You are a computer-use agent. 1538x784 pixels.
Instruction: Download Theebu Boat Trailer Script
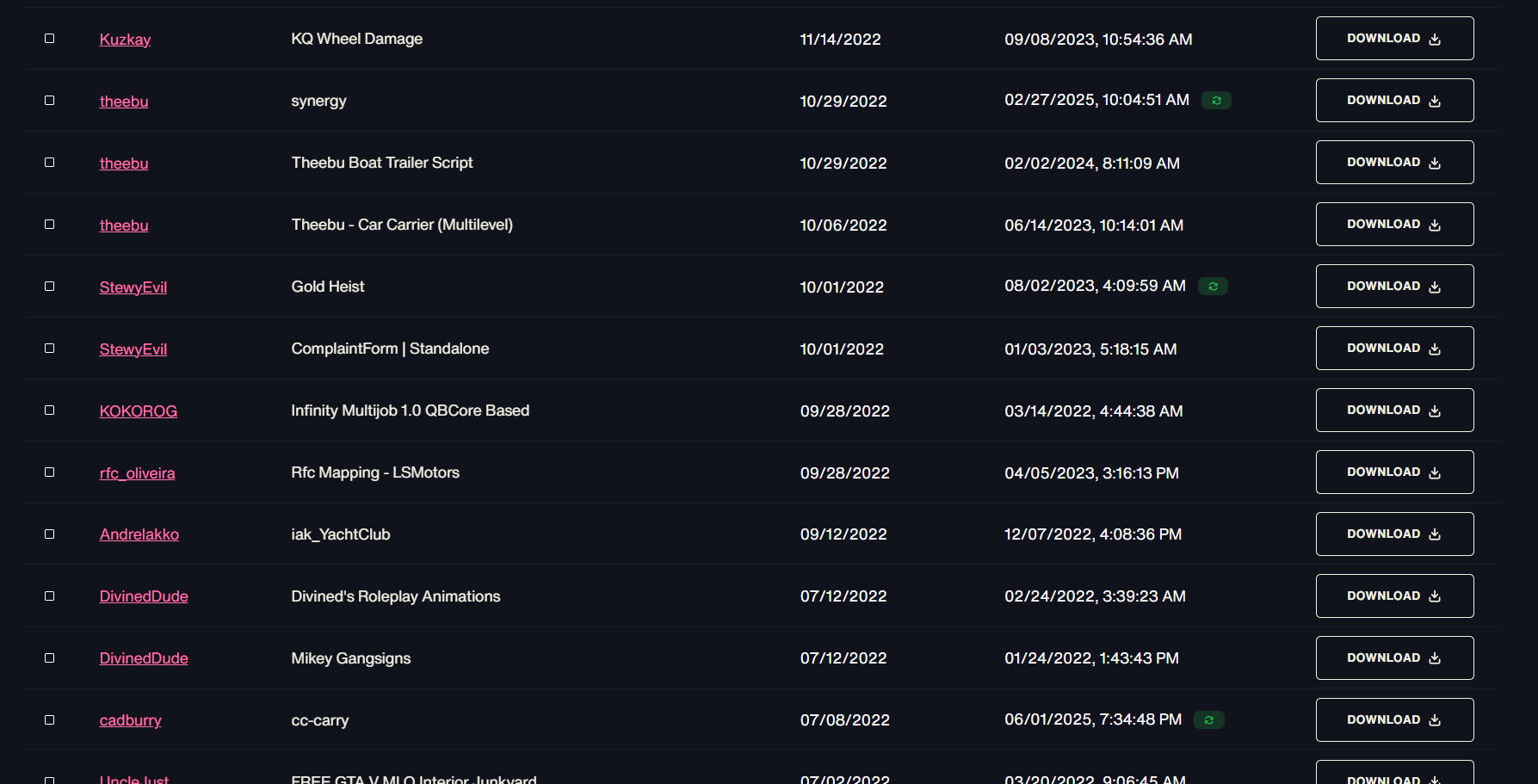(1394, 163)
